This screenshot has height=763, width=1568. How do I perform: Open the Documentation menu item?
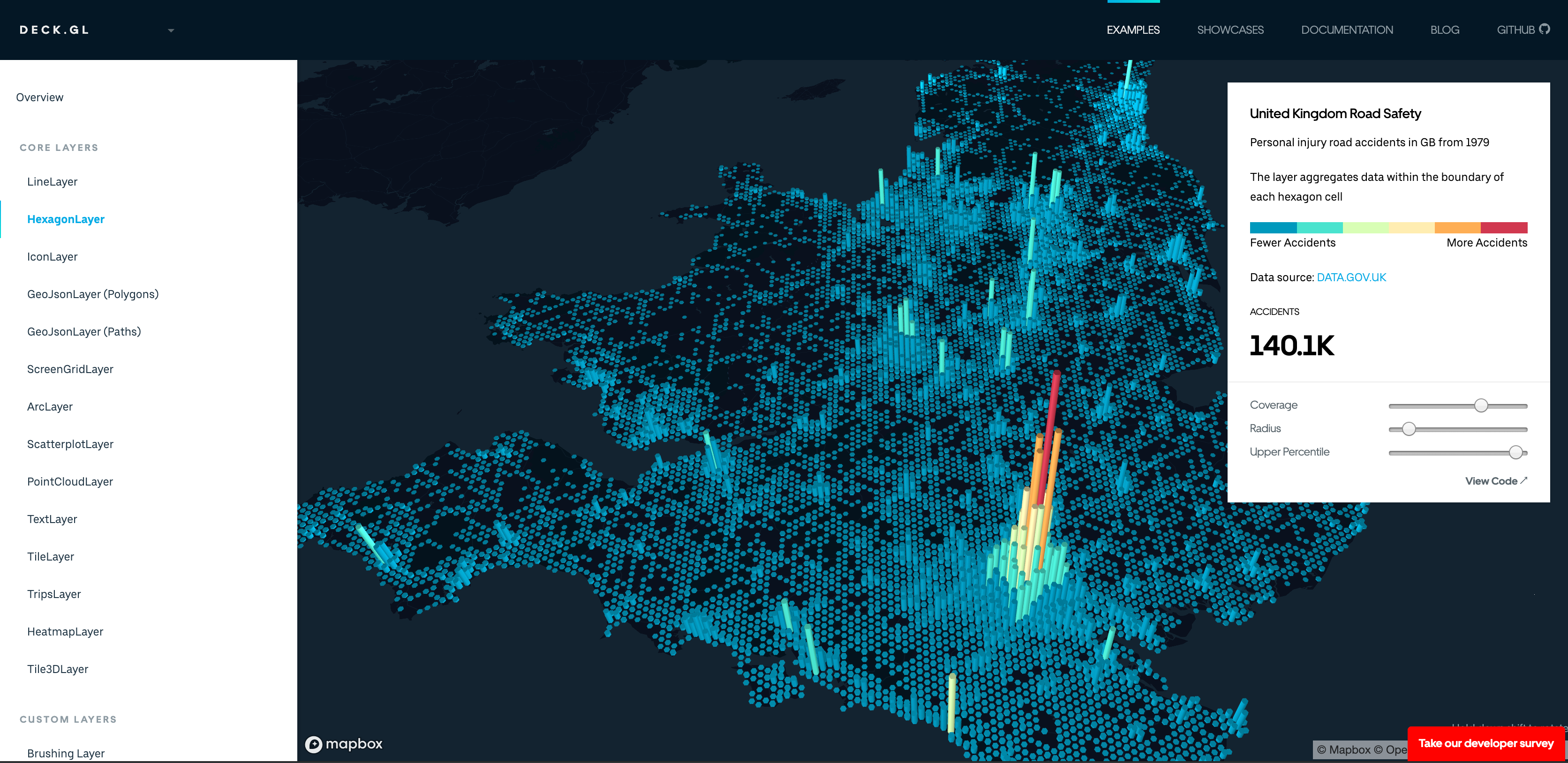[1346, 30]
